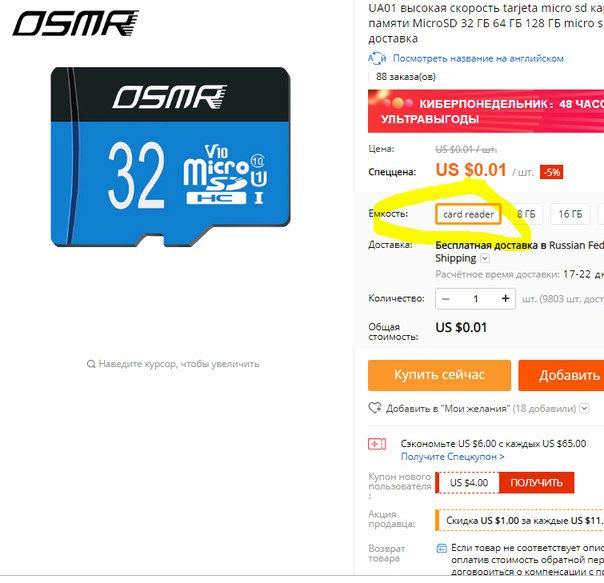Click the magnifier icon under the product image

coord(91,364)
